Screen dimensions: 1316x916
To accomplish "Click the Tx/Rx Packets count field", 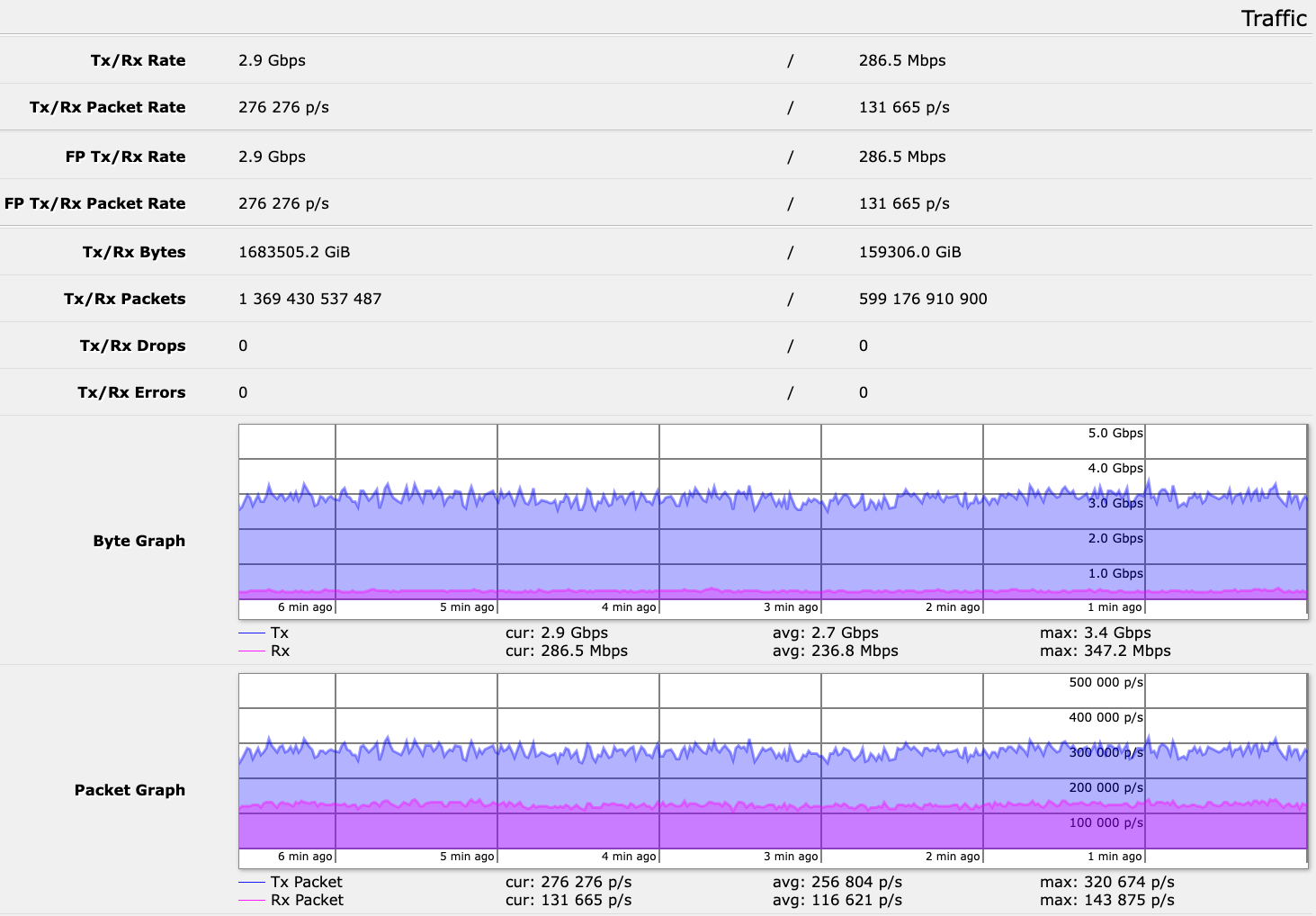I will tap(309, 298).
